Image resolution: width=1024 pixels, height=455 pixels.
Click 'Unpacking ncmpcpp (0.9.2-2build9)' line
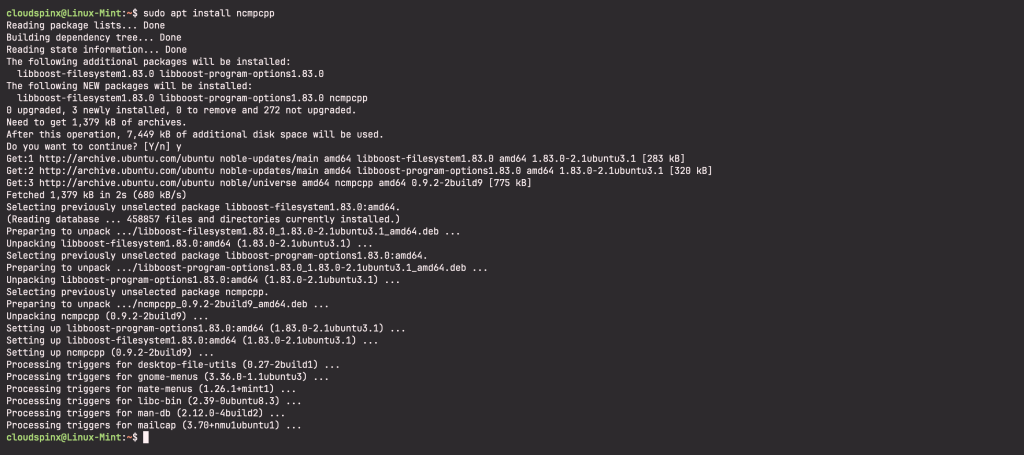pos(107,316)
